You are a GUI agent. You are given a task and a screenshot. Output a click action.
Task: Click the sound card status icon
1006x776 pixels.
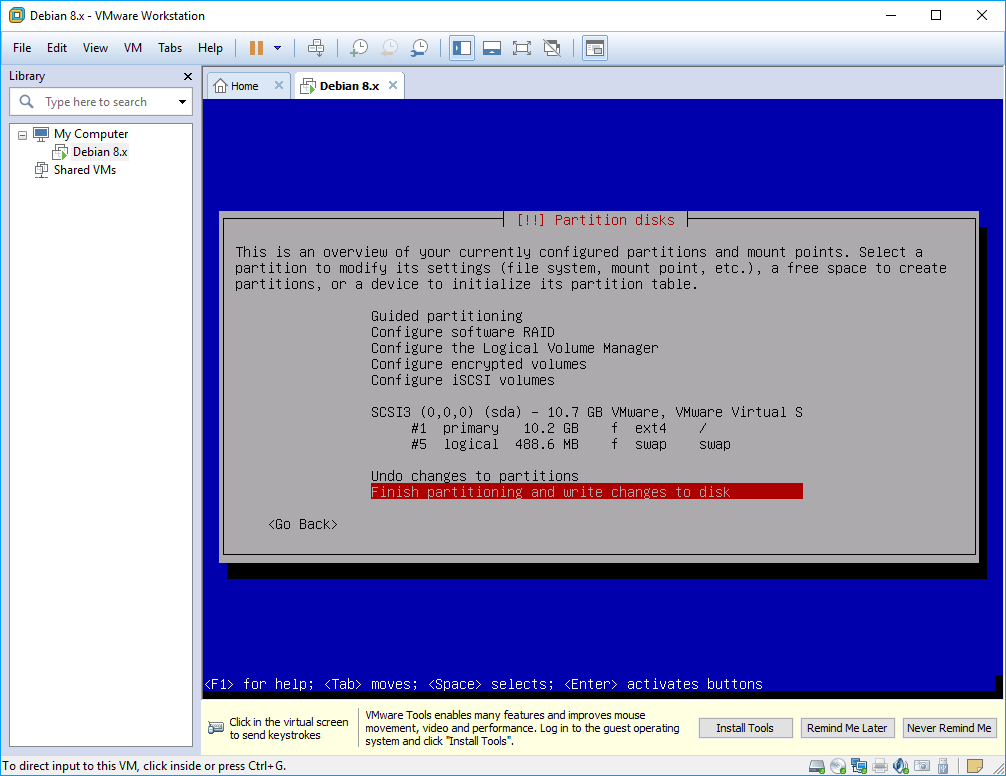(x=901, y=766)
